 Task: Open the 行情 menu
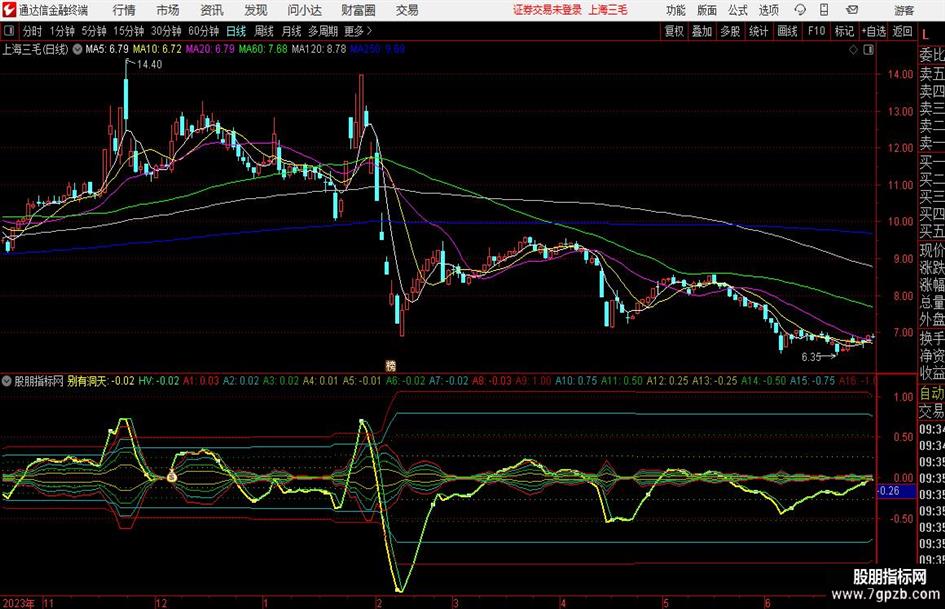(124, 10)
